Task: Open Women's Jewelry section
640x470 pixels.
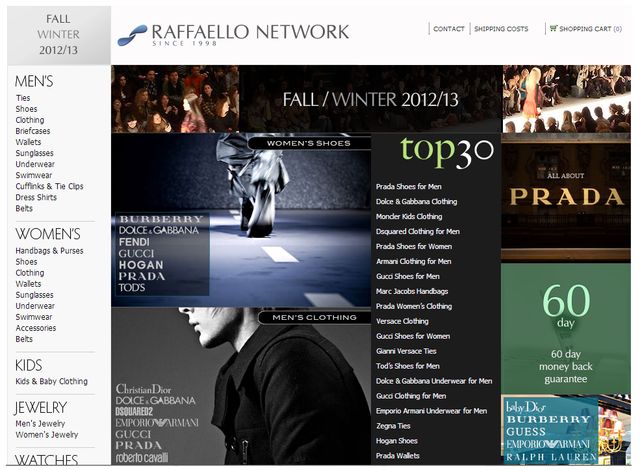Action: [x=47, y=435]
